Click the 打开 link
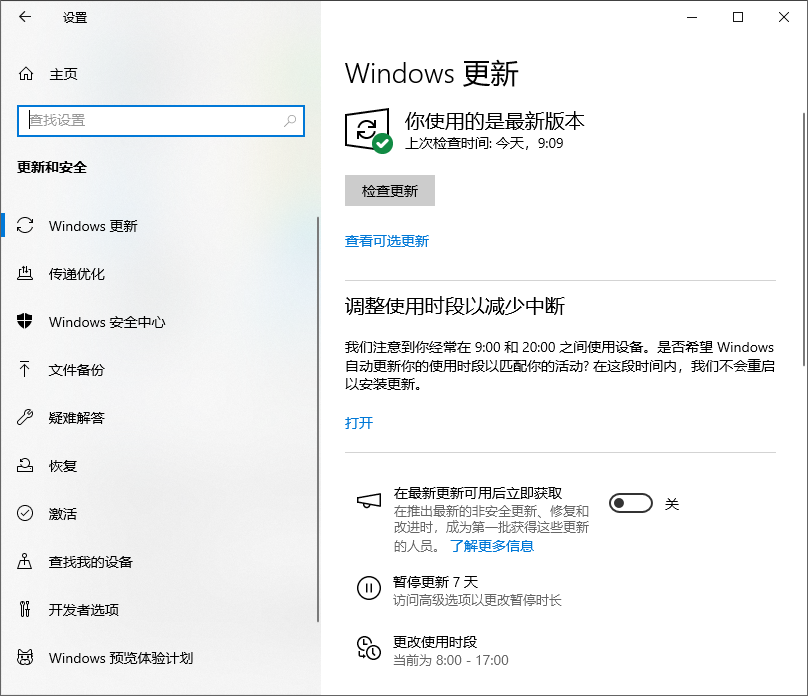The height and width of the screenshot is (696, 808). [359, 423]
